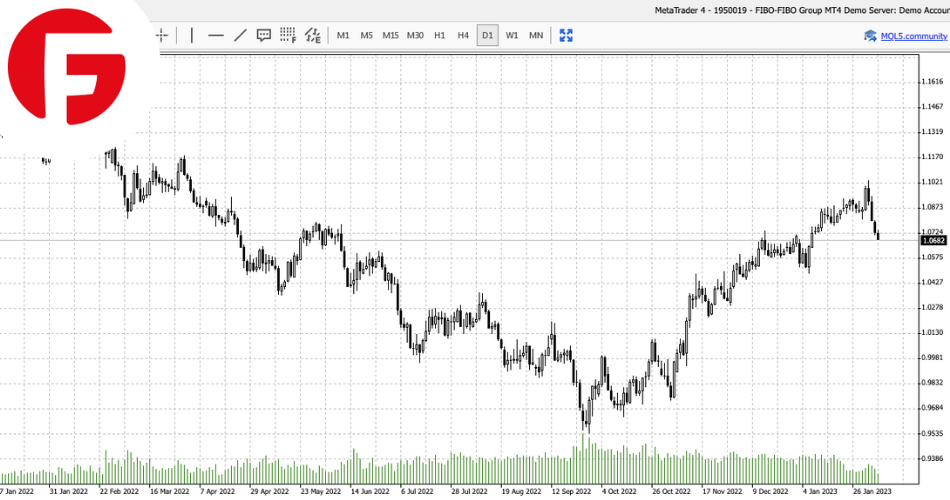This screenshot has width=950, height=500.
Task: Switch chart to M1 timeframe
Action: point(343,35)
